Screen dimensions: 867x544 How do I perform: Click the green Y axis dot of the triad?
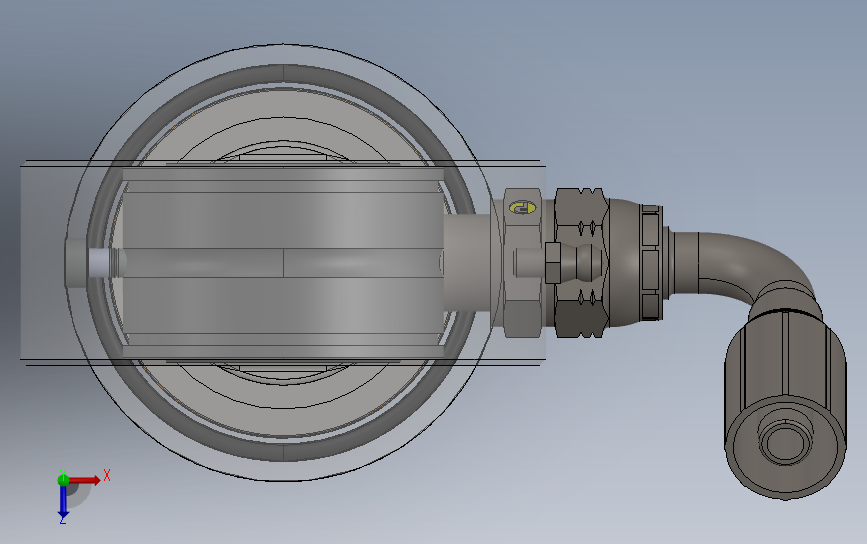(x=63, y=479)
